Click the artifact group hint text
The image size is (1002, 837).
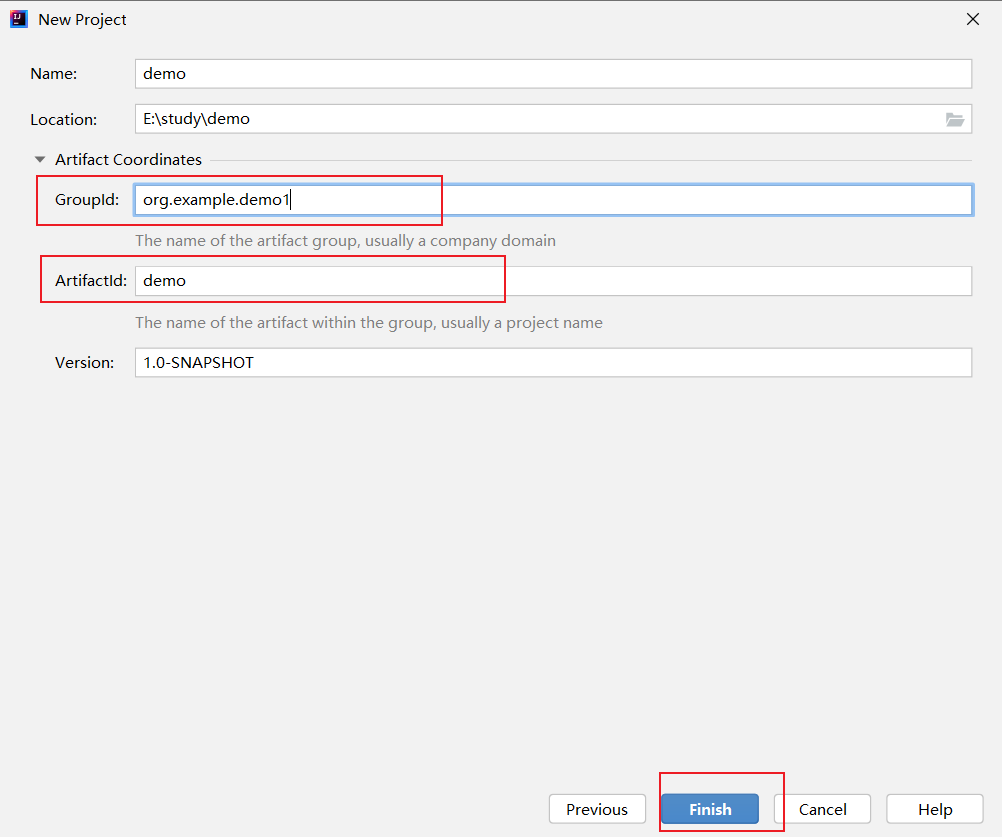tap(345, 241)
